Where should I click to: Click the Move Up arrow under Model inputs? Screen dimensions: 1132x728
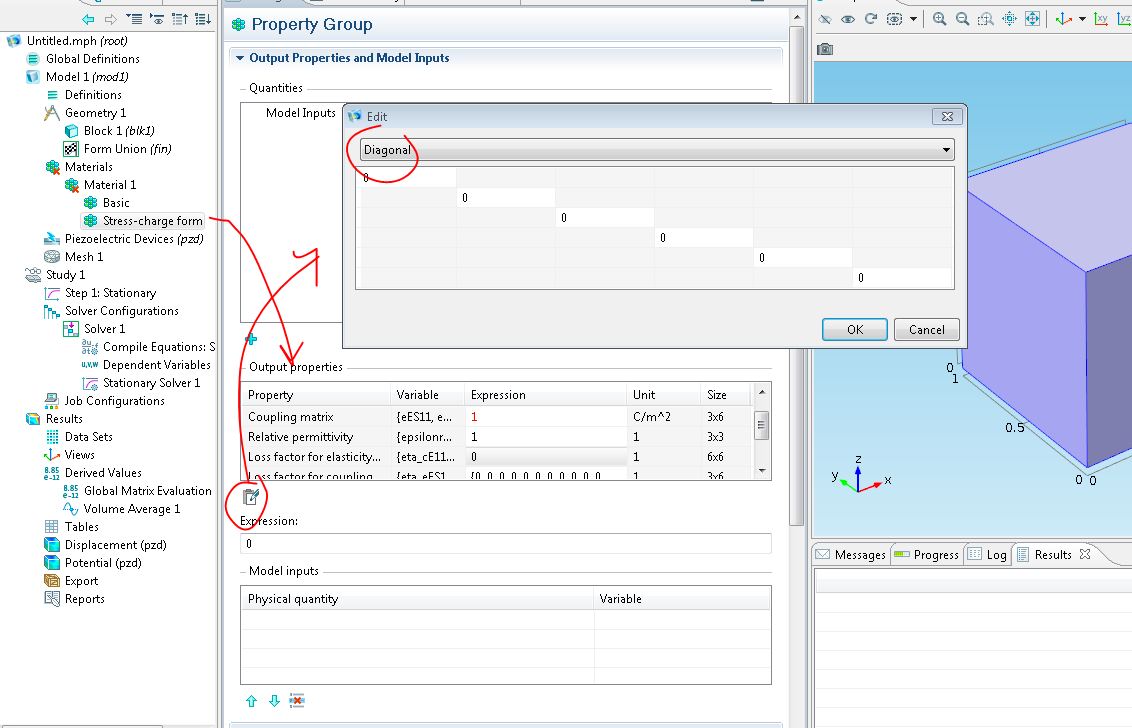tap(252, 701)
